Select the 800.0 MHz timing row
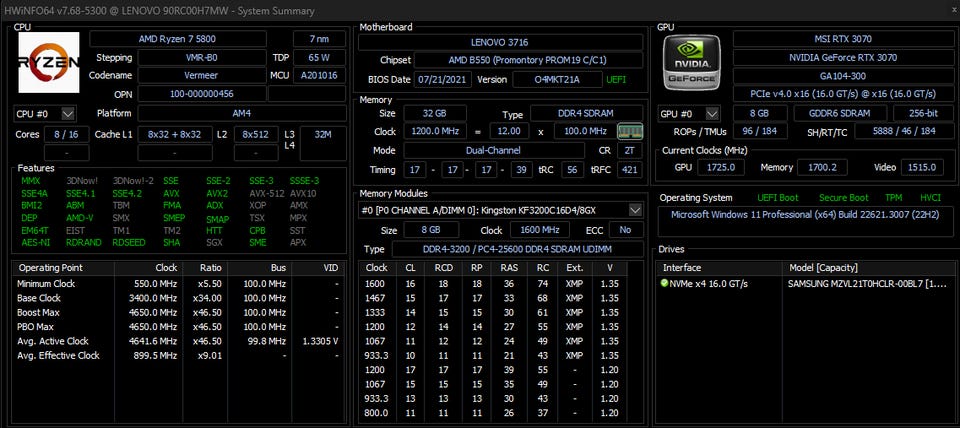The width and height of the screenshot is (960, 428). 493,413
